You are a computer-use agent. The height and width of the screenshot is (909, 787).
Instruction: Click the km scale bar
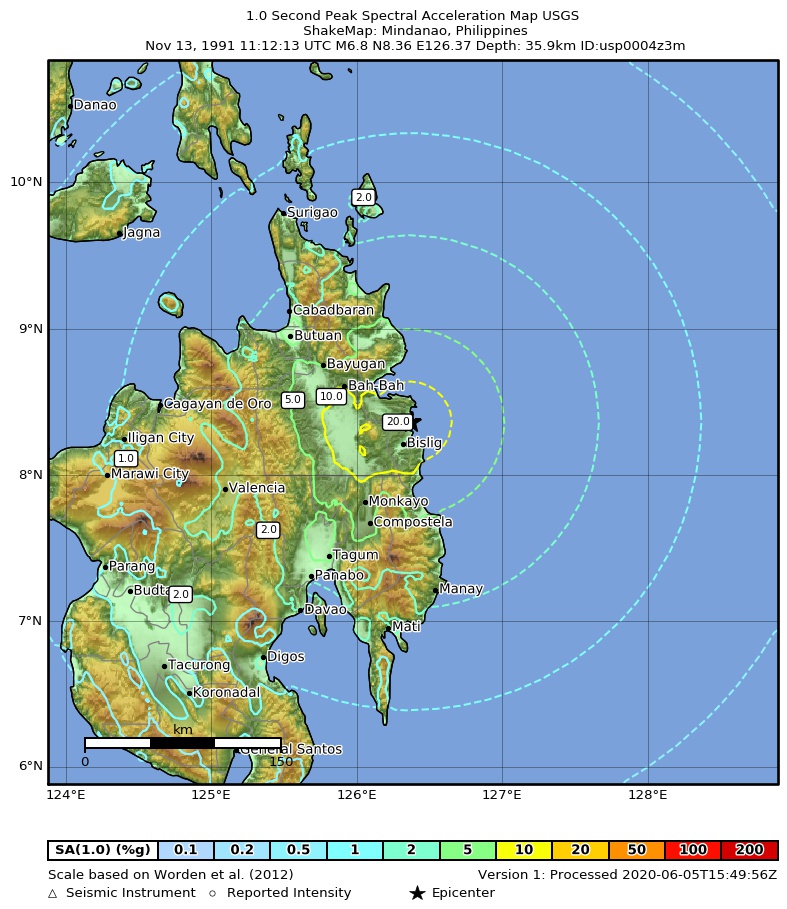[182, 743]
